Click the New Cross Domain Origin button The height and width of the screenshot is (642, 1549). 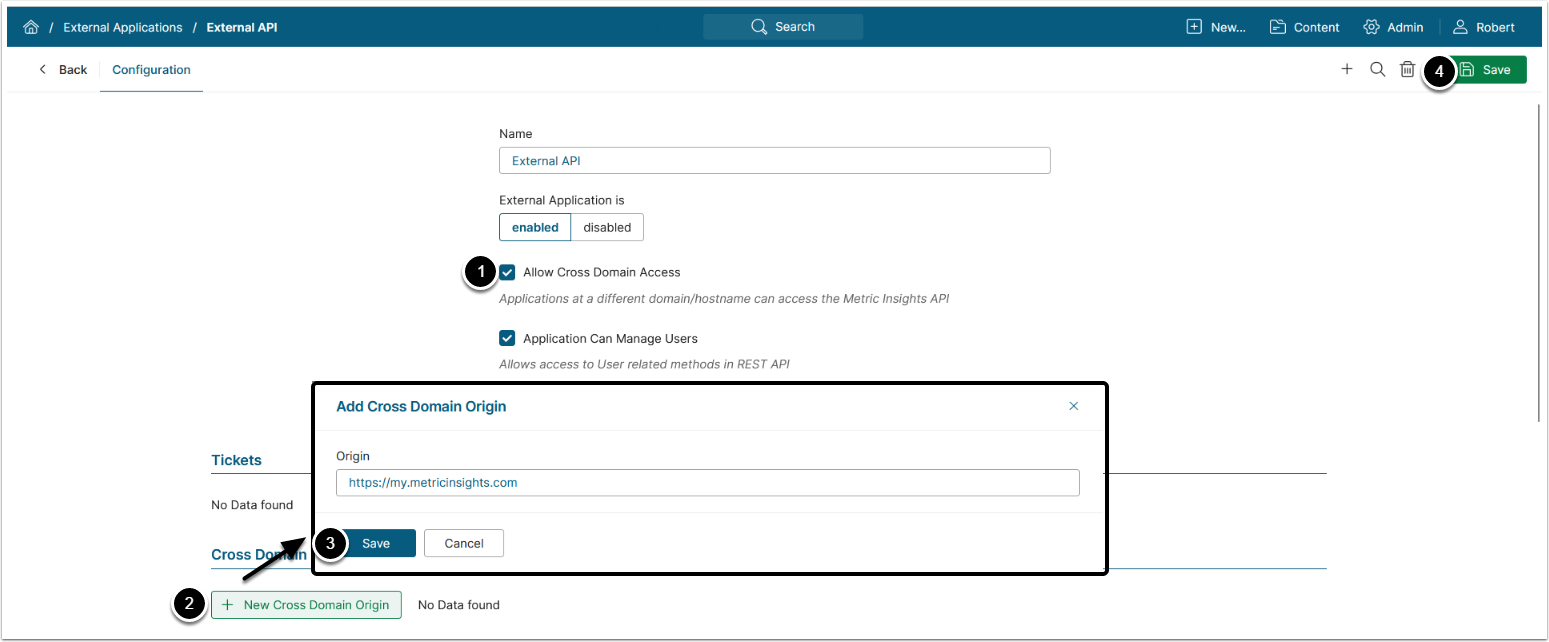(x=306, y=605)
